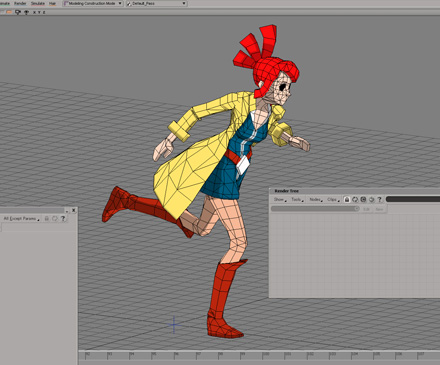Click the lock icon in the left panel
The height and width of the screenshot is (365, 440).
(47, 219)
